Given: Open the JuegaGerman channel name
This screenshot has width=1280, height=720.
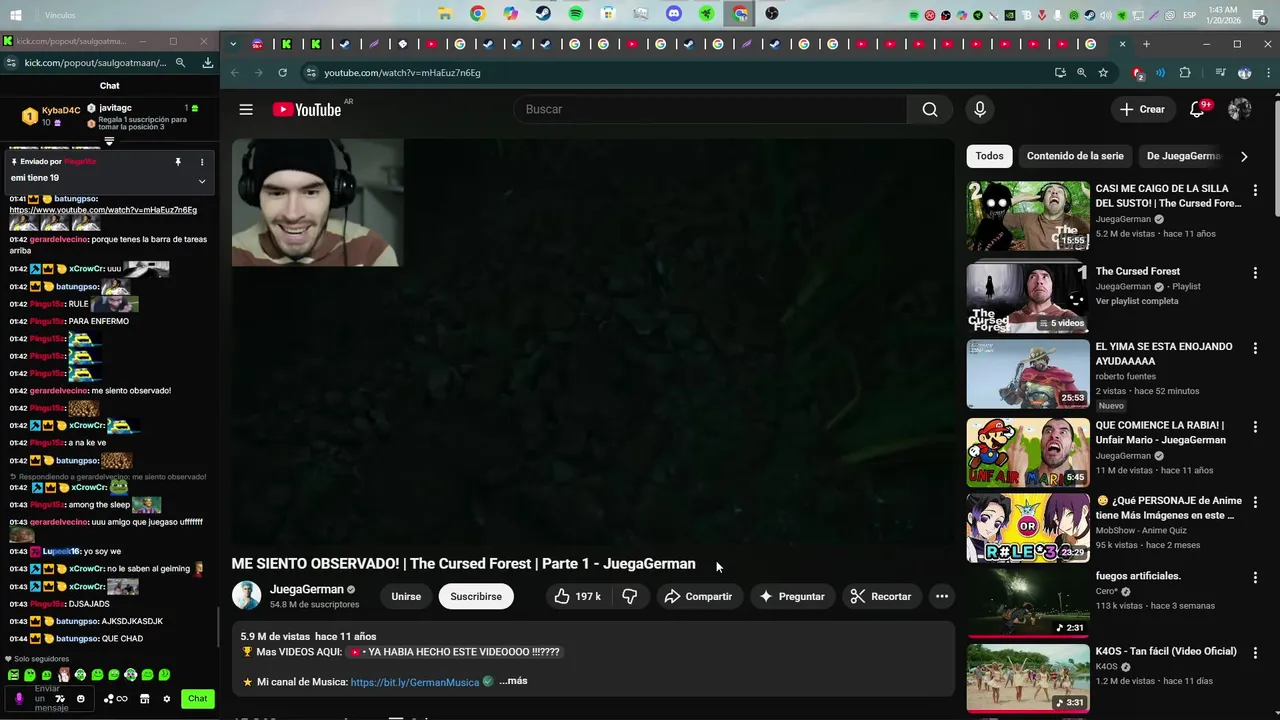Looking at the screenshot, I should tap(306, 589).
